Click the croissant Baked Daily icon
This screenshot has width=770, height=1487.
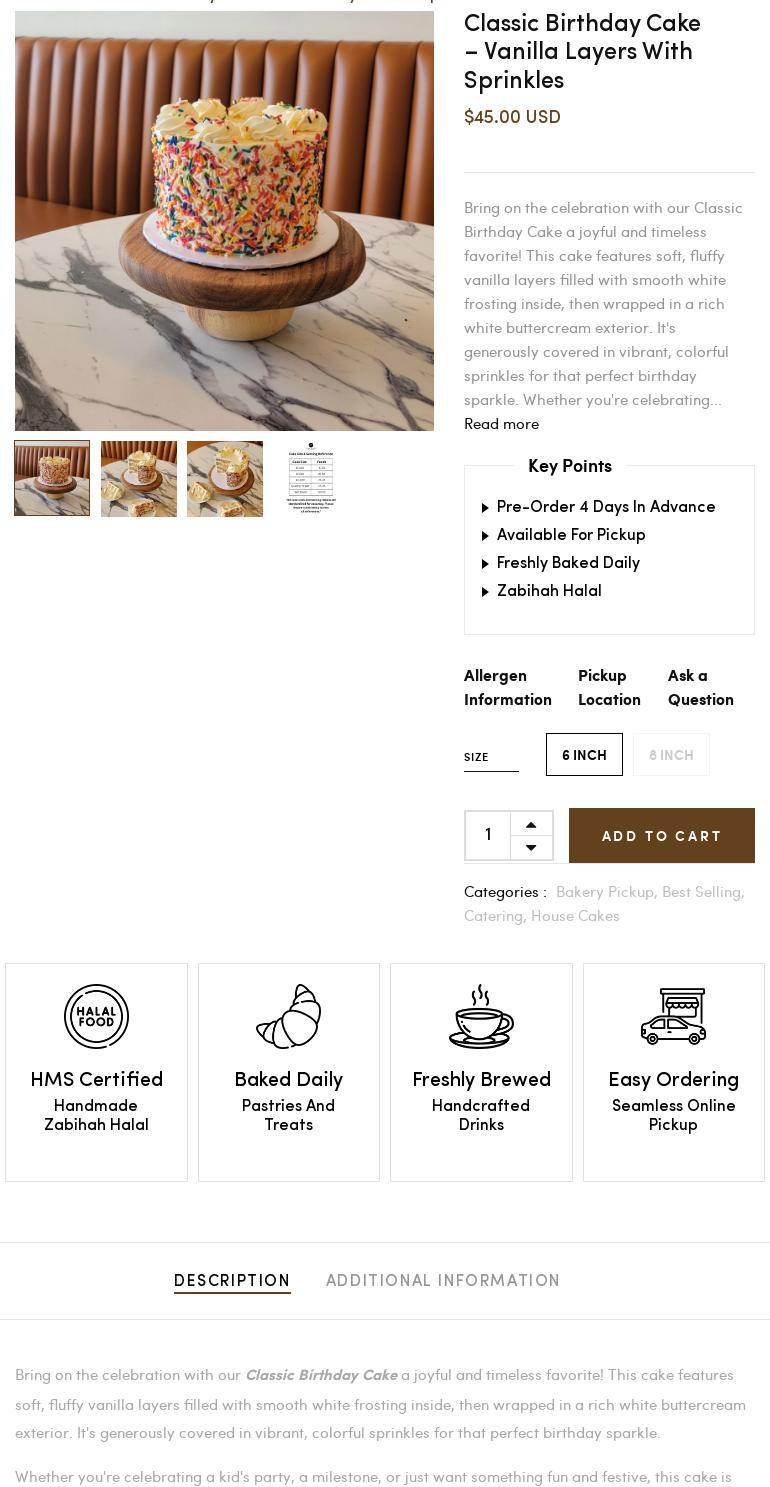point(288,1016)
